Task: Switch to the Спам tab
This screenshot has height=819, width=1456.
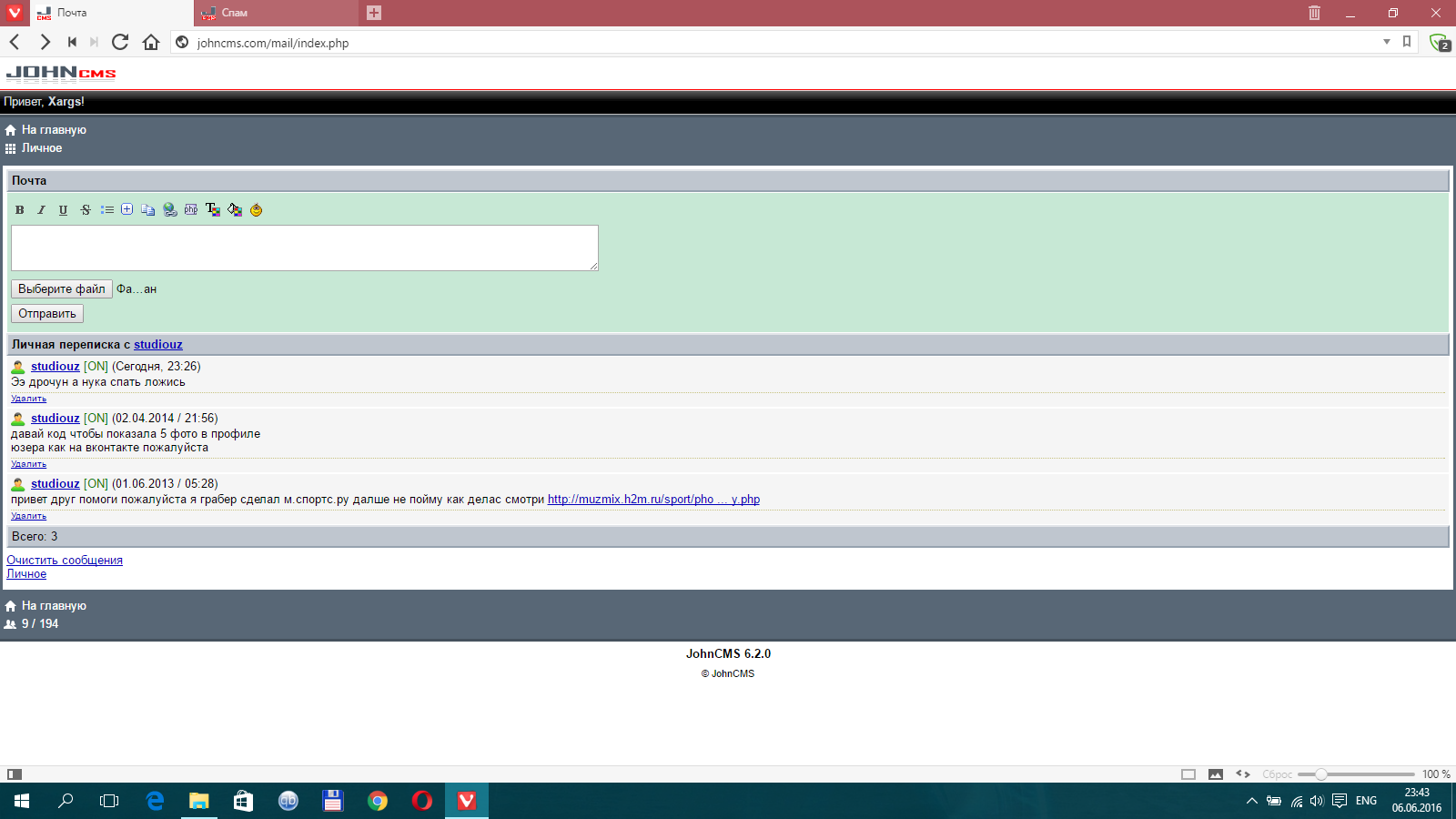Action: pos(276,13)
